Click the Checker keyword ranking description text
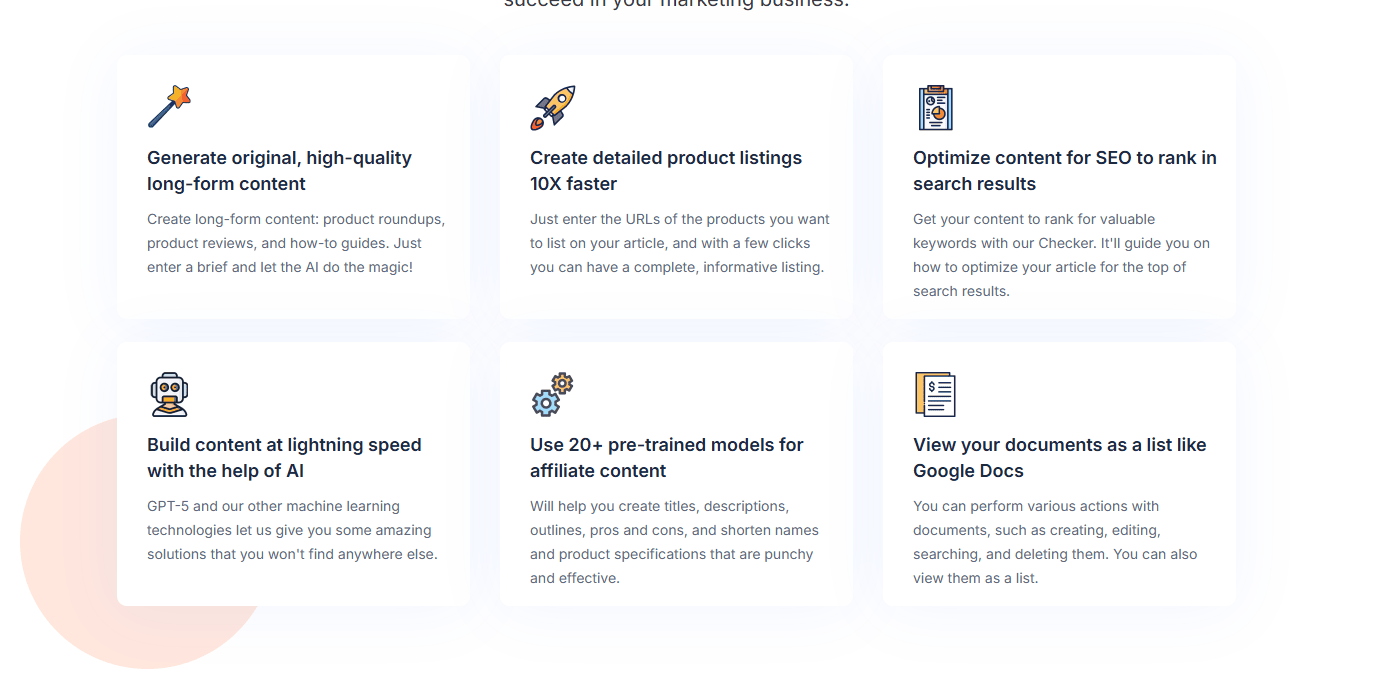1393x687 pixels. pyautogui.click(x=1061, y=255)
